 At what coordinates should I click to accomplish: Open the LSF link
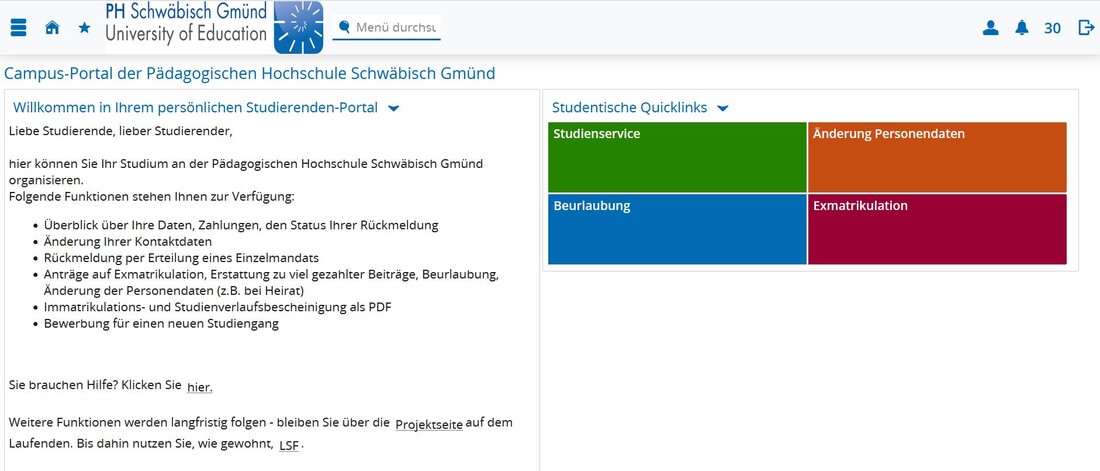click(x=289, y=444)
